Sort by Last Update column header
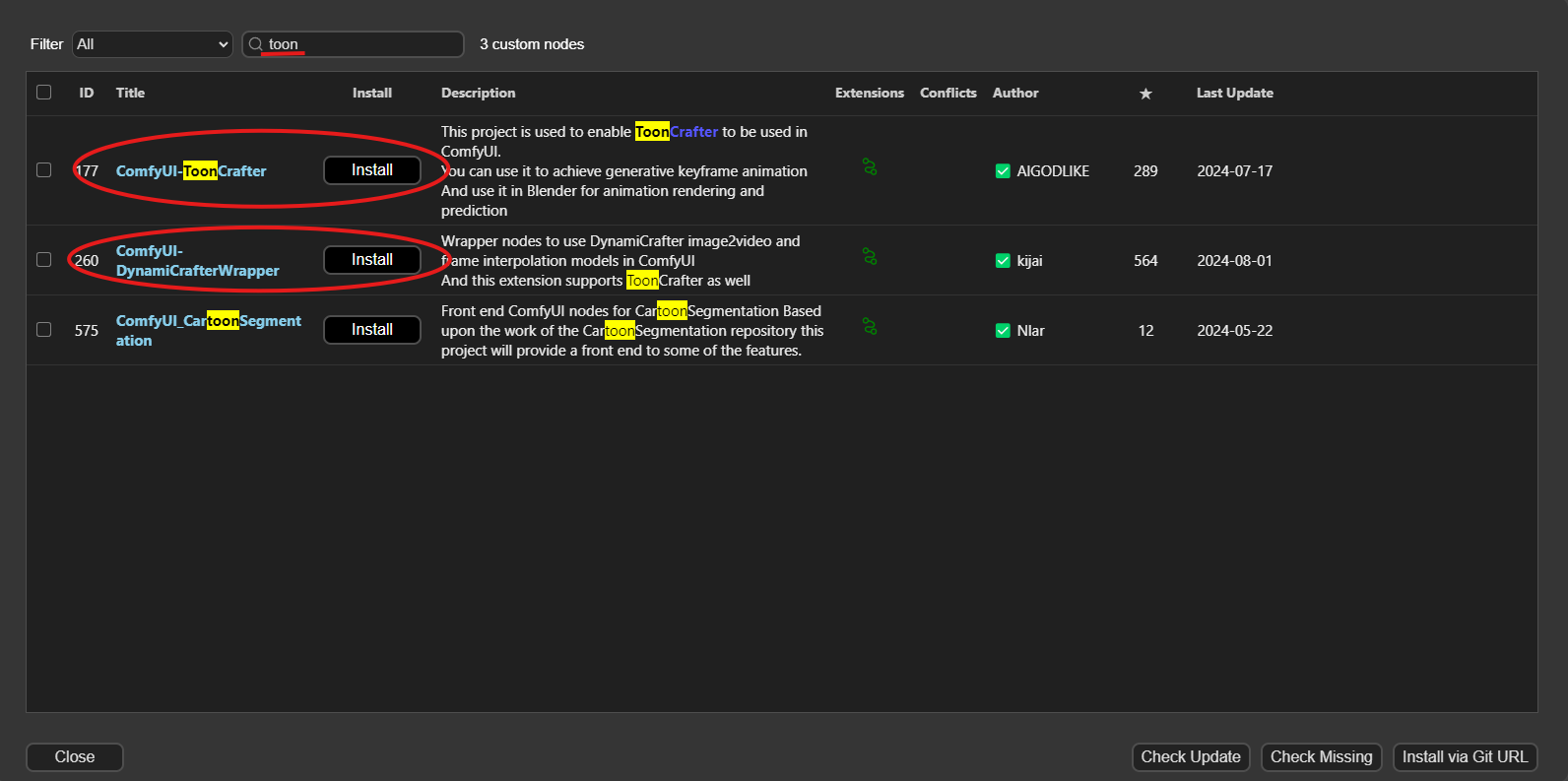This screenshot has width=1568, height=781. coord(1235,93)
